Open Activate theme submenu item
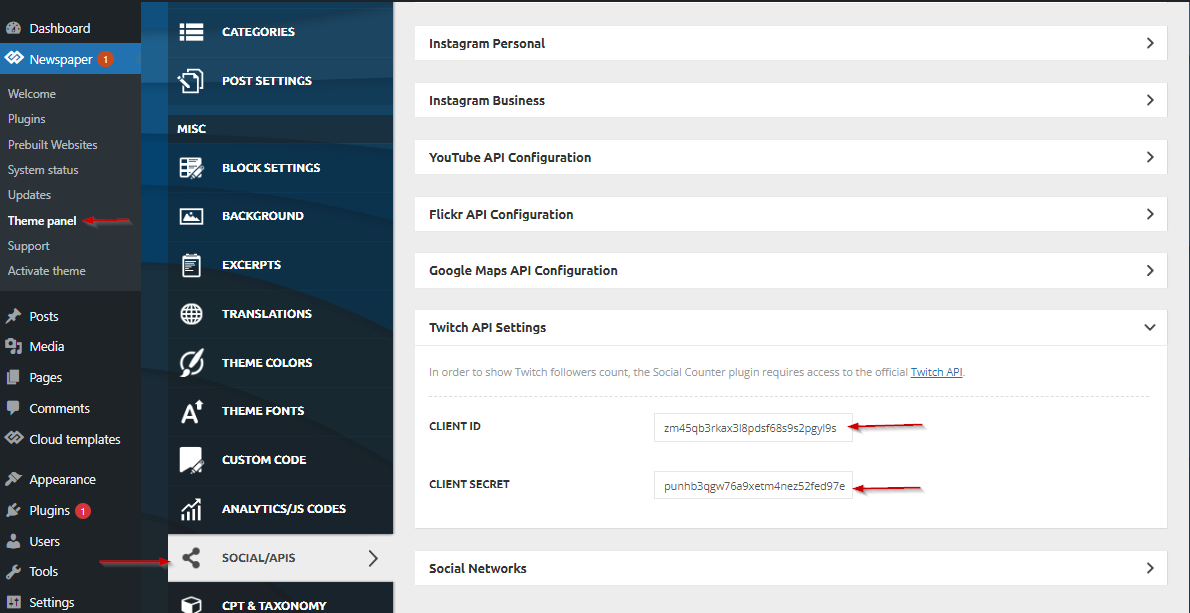1190x613 pixels. click(46, 271)
